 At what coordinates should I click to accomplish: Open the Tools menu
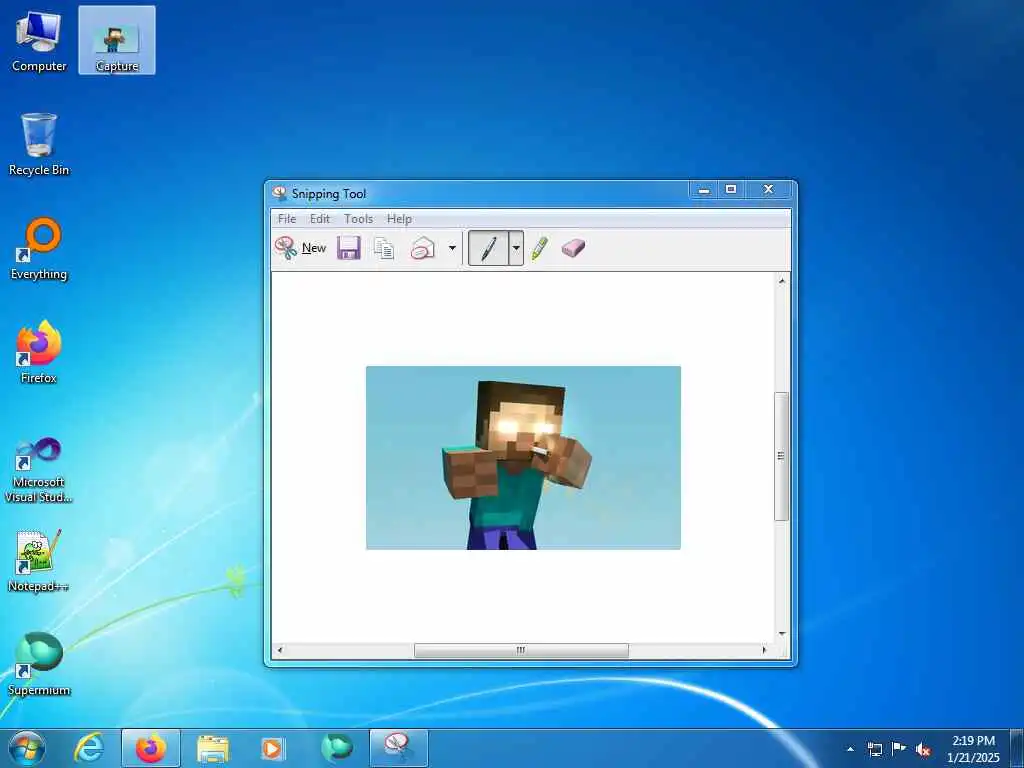(x=359, y=219)
